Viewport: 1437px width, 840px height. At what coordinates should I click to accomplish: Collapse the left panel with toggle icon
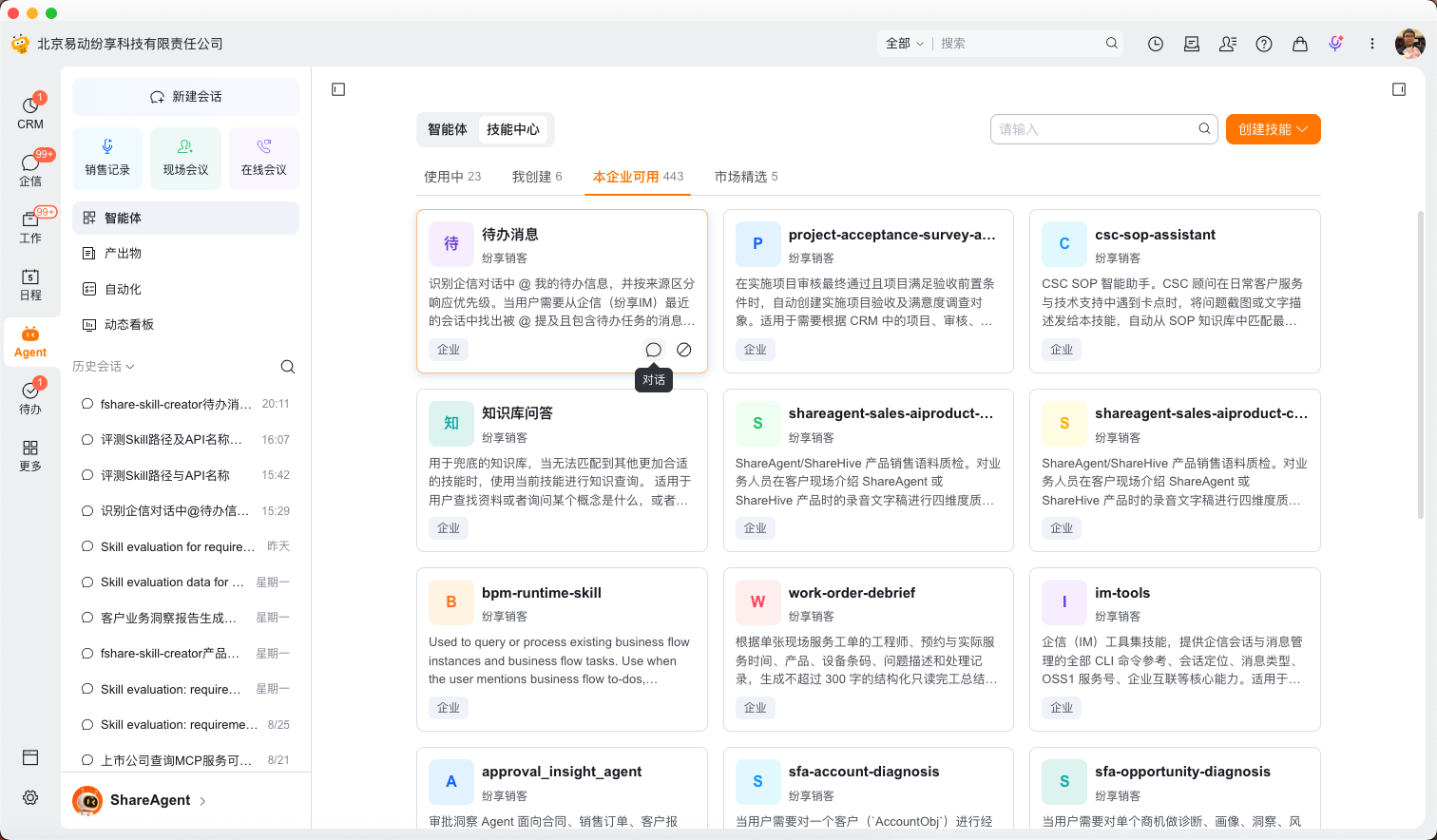point(338,89)
